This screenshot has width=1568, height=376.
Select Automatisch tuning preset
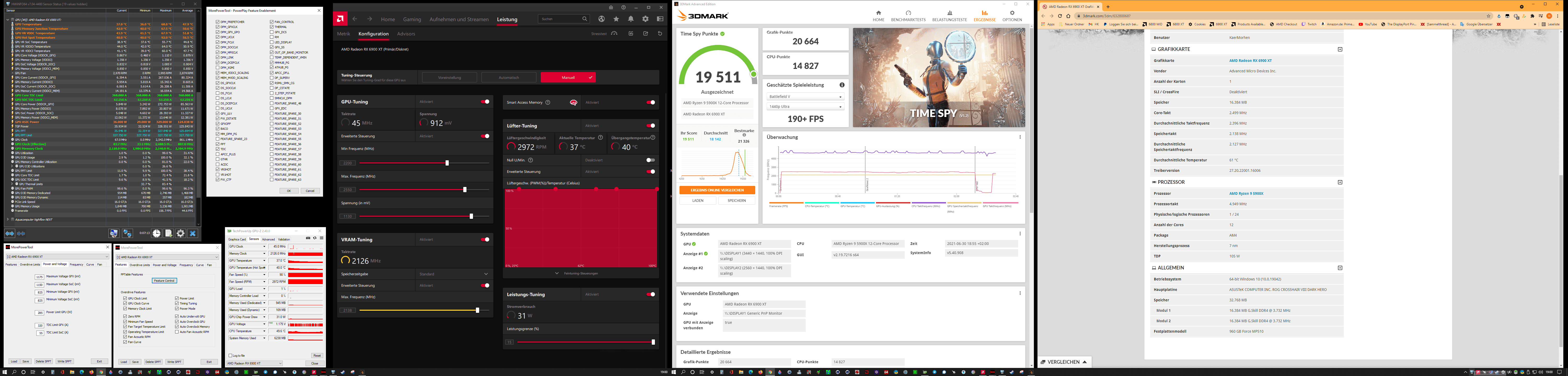pyautogui.click(x=509, y=77)
